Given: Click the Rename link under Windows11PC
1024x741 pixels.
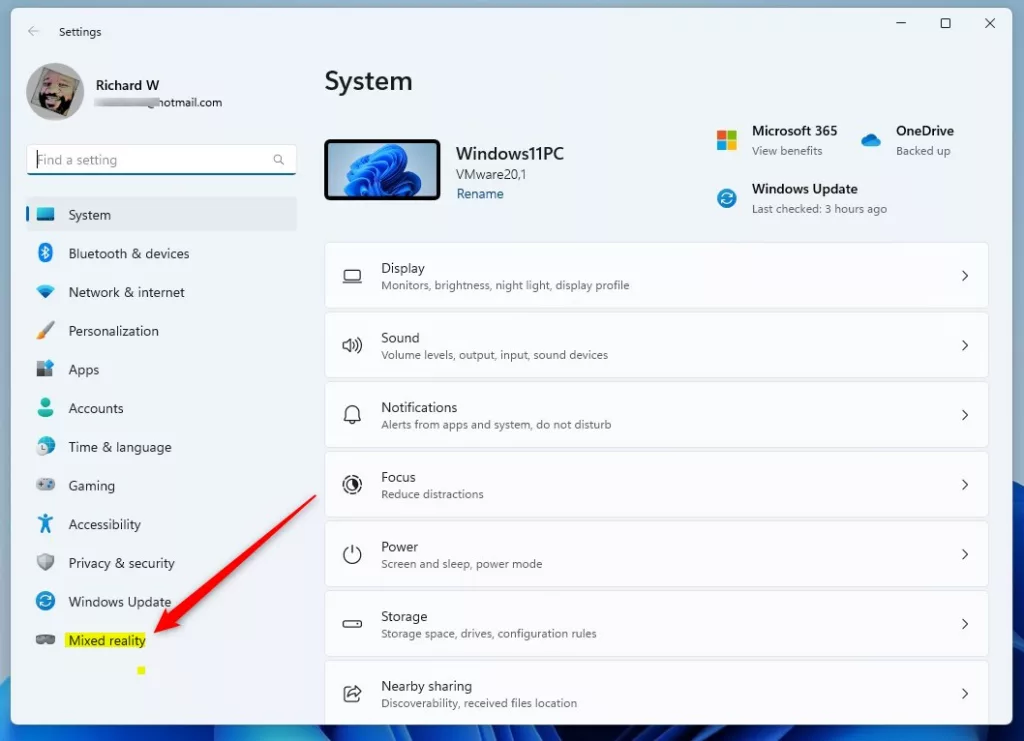Looking at the screenshot, I should (480, 194).
